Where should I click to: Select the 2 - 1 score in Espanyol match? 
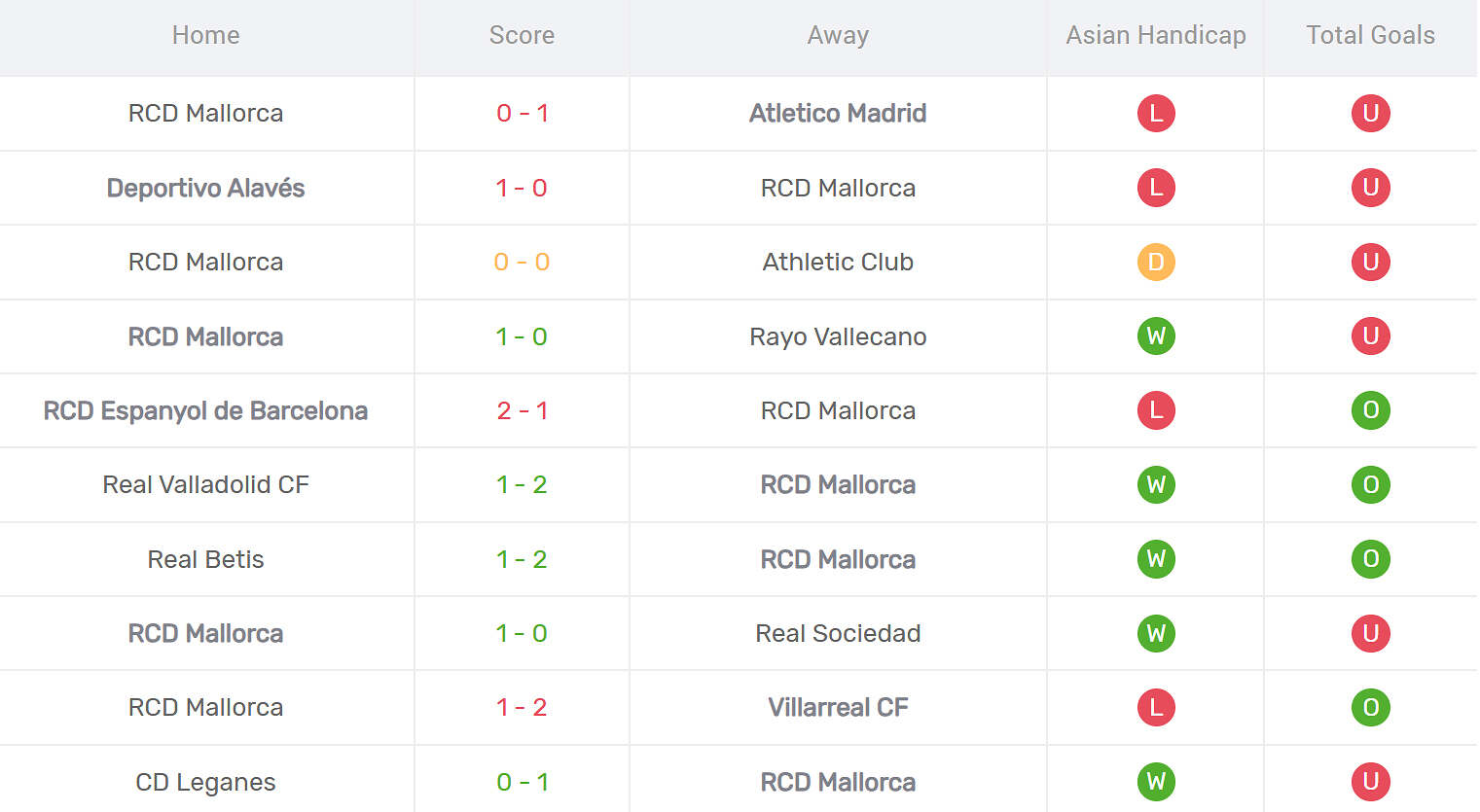[x=522, y=410]
